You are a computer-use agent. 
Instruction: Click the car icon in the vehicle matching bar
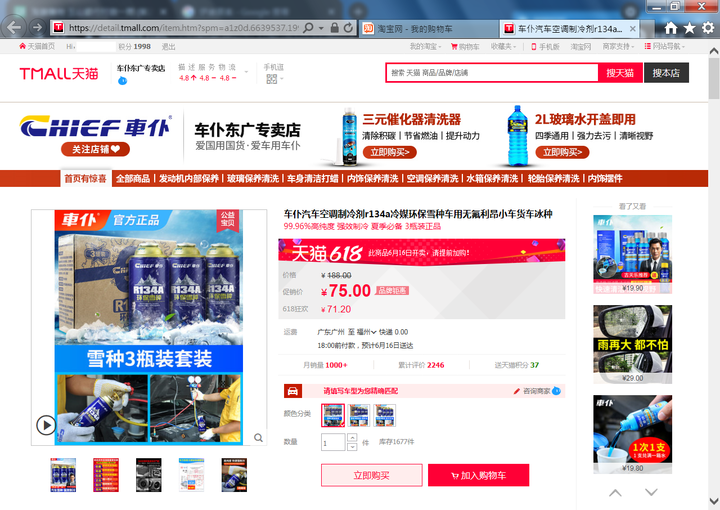click(292, 391)
